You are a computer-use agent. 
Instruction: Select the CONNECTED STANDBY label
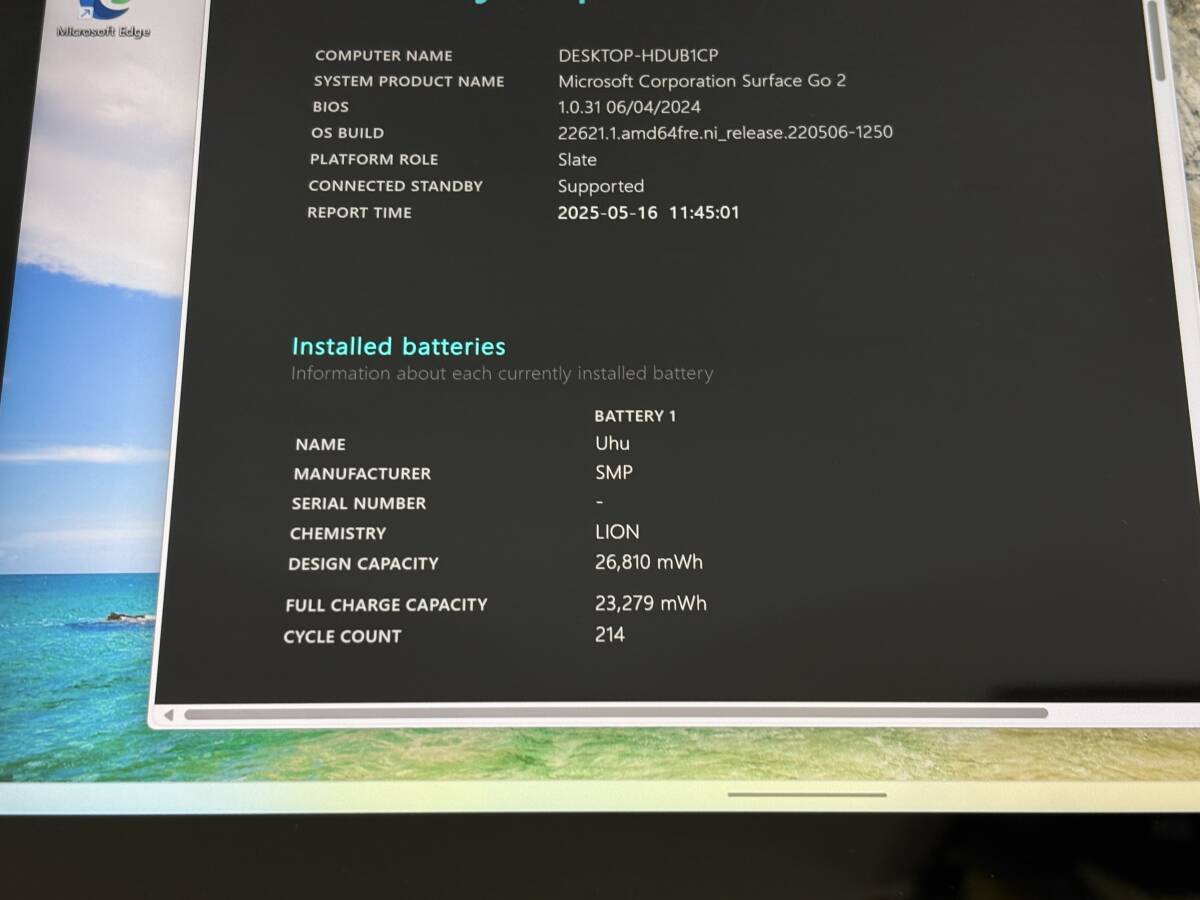396,186
